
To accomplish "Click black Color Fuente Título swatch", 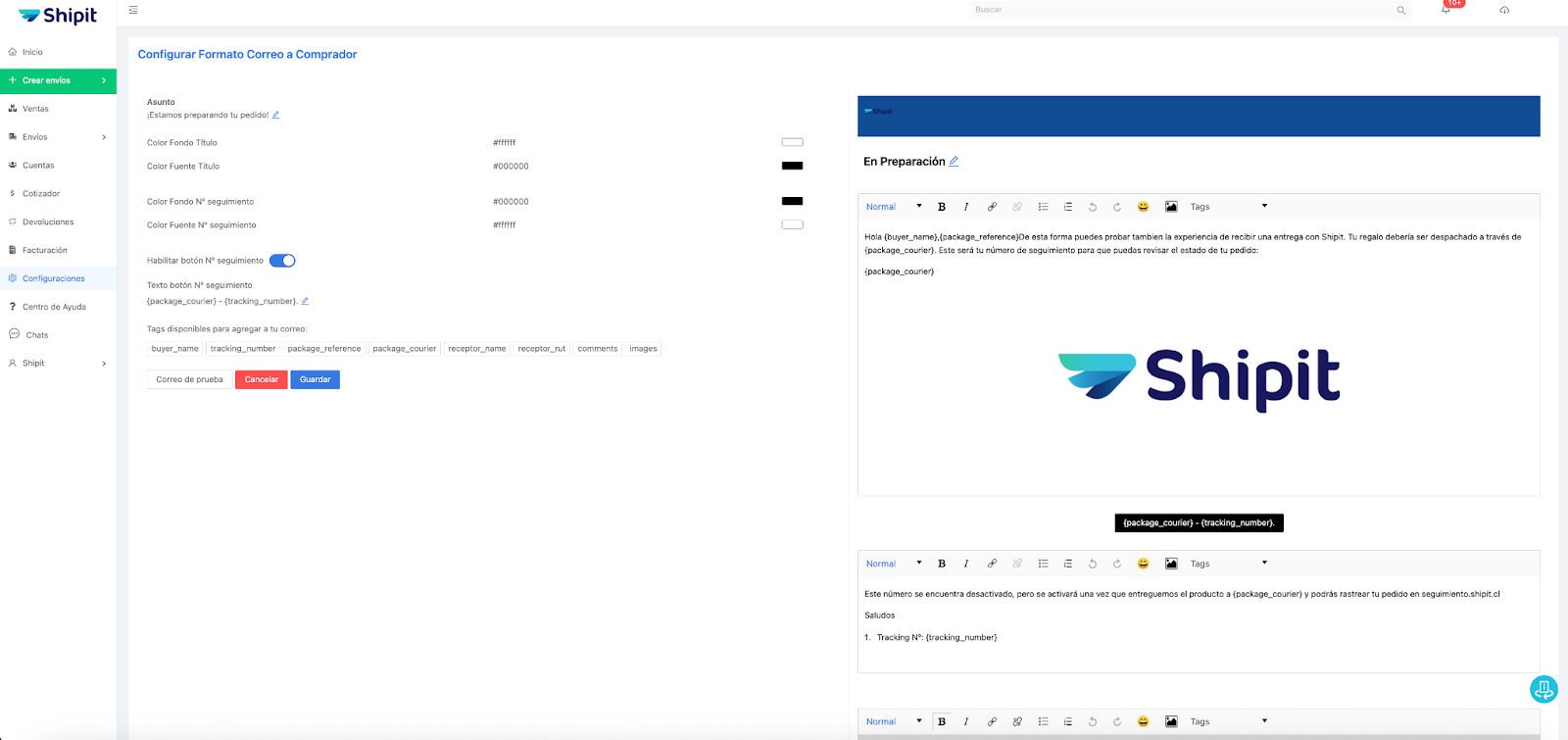I will coord(792,167).
